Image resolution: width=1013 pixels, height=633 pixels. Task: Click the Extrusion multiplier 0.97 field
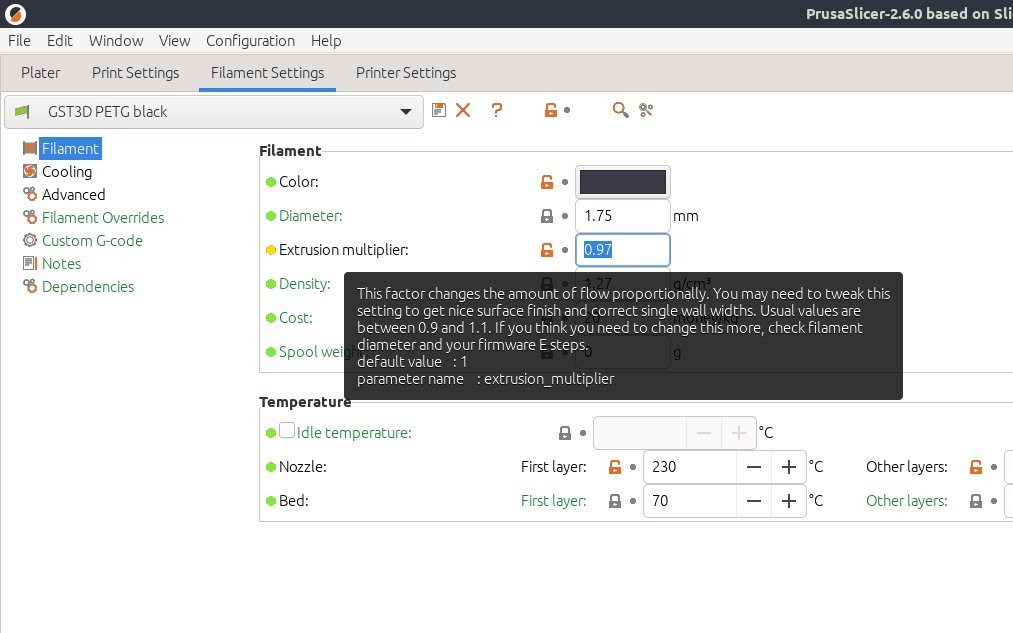point(623,250)
